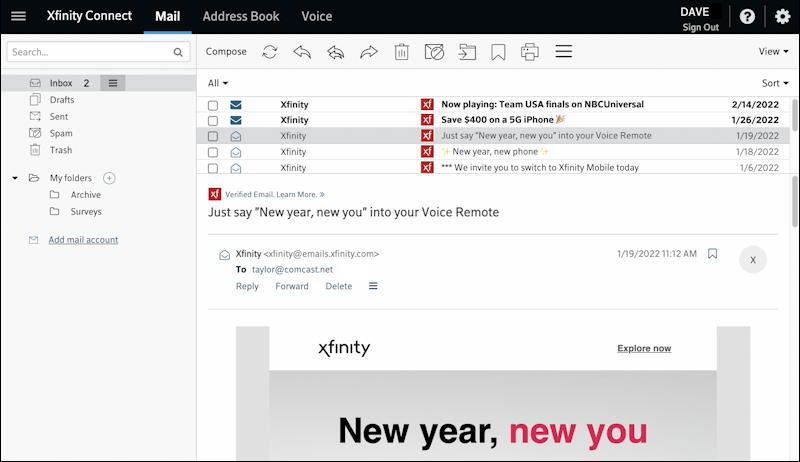This screenshot has height=462, width=800.
Task: Toggle unread envelope icon for Team USA email
Action: click(x=236, y=105)
